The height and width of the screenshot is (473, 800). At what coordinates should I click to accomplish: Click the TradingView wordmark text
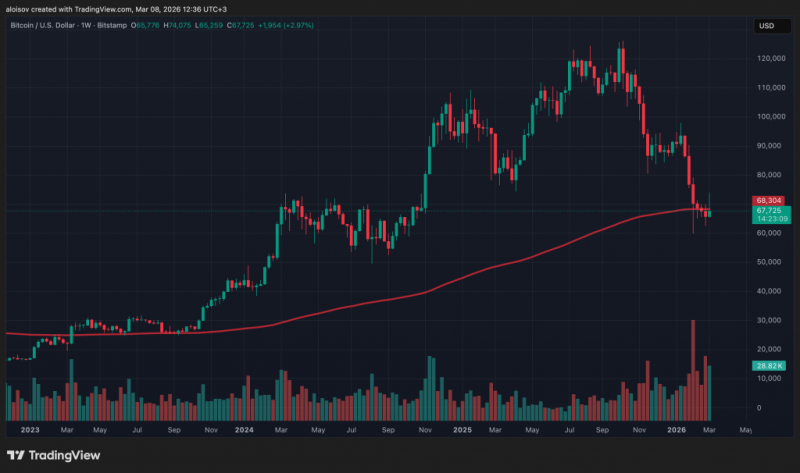pos(64,455)
